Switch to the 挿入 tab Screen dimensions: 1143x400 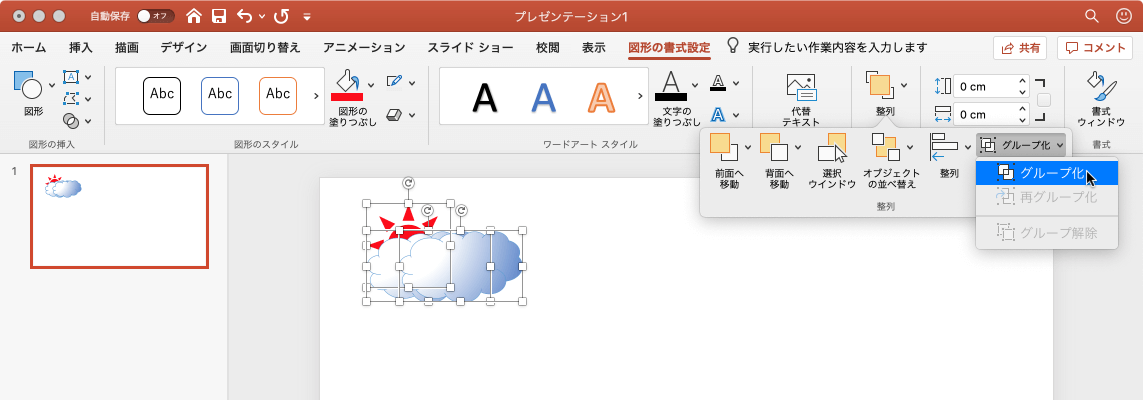pyautogui.click(x=81, y=48)
